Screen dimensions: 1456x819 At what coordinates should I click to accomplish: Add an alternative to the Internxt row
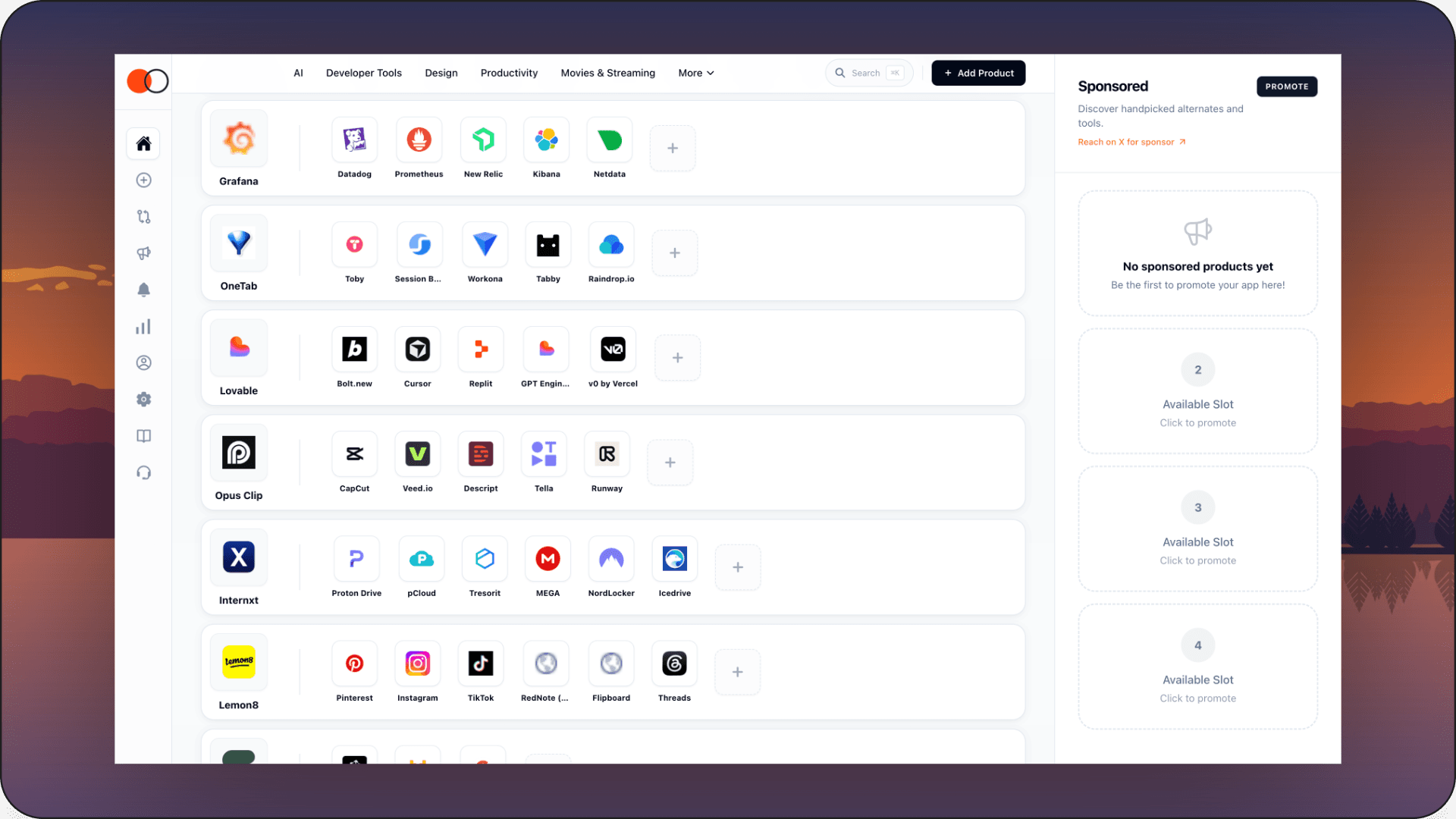tap(738, 566)
